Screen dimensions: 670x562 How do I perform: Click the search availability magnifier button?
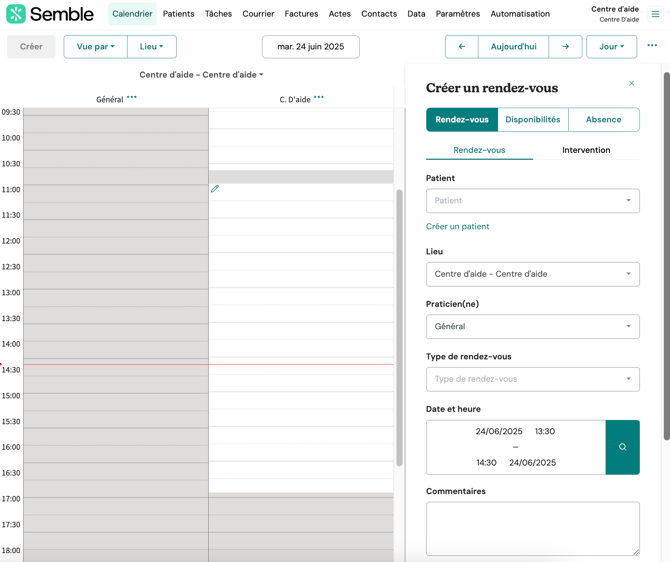(x=623, y=447)
